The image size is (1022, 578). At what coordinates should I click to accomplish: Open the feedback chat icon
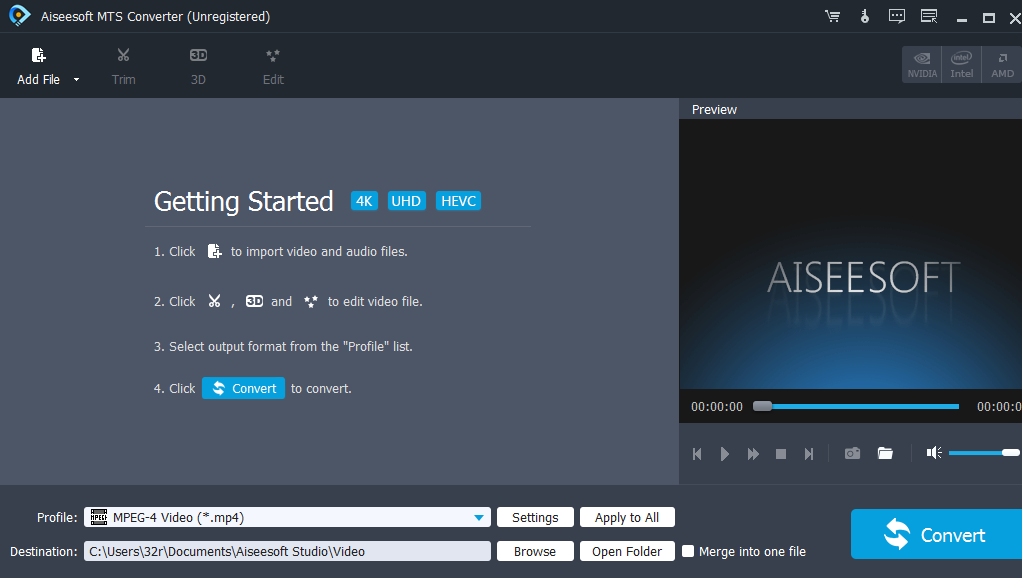point(897,16)
